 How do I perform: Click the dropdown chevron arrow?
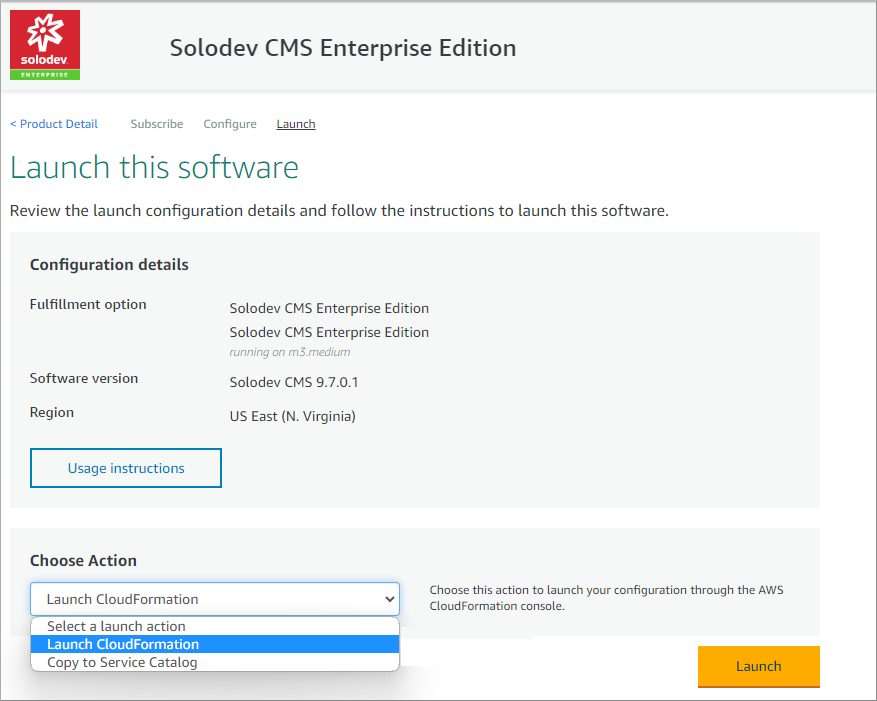click(x=390, y=599)
